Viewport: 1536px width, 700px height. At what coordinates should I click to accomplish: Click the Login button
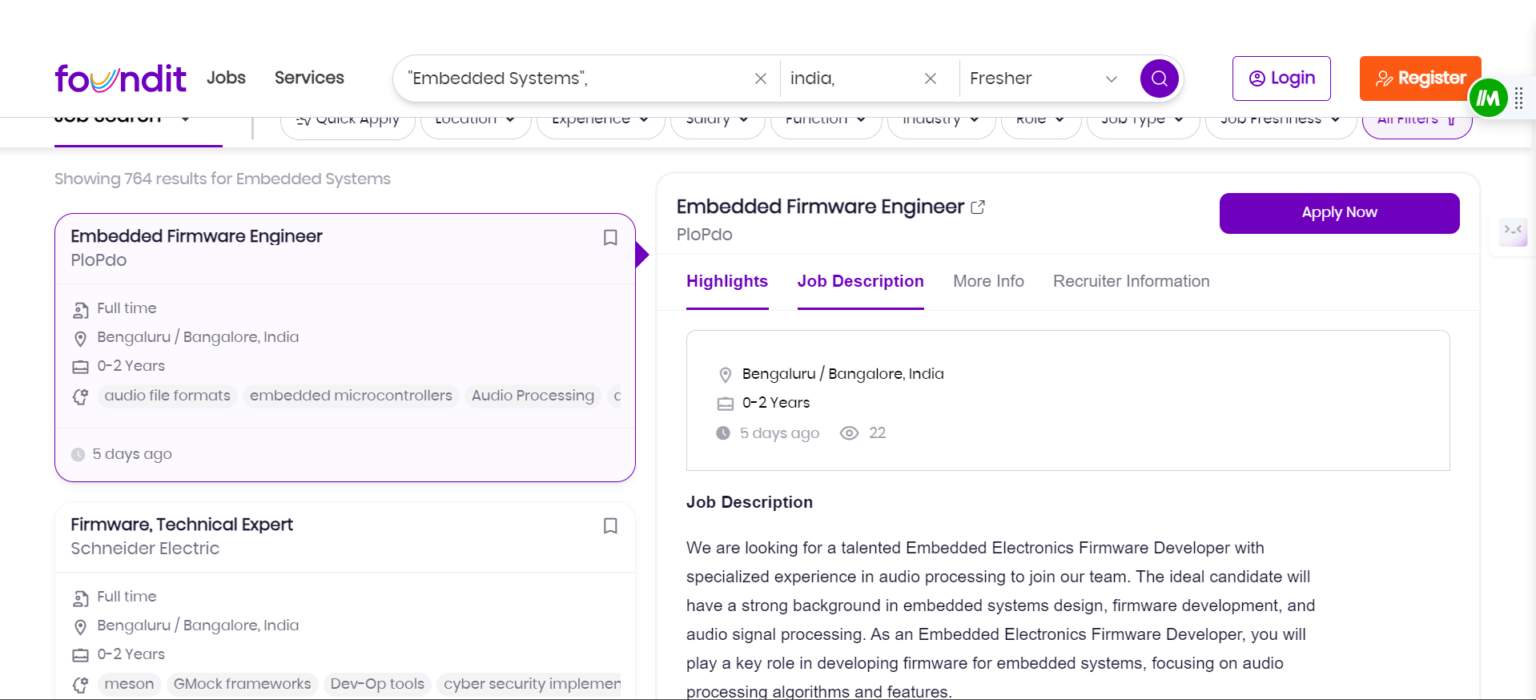click(1281, 78)
